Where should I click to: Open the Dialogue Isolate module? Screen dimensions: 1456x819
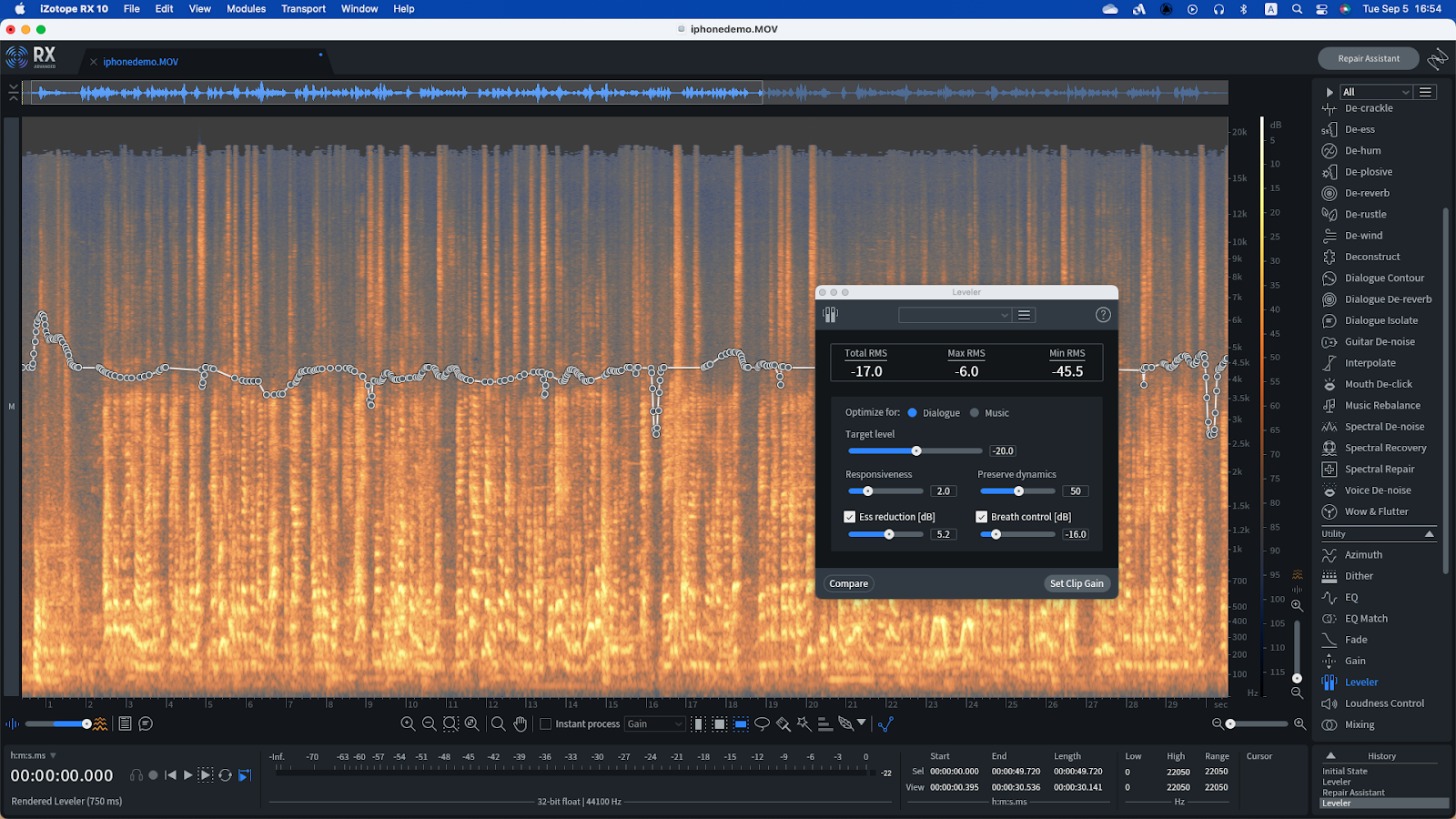(x=1381, y=320)
